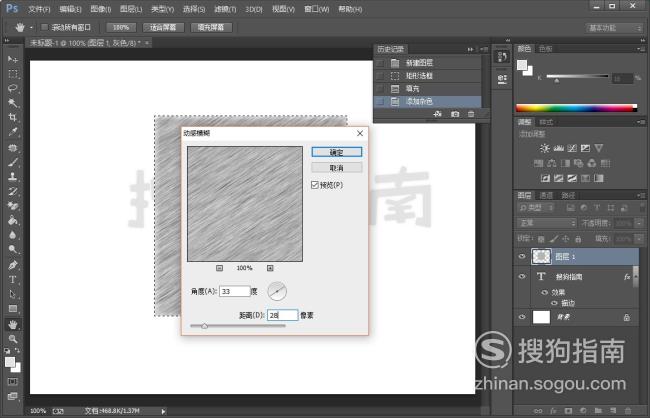The width and height of the screenshot is (650, 418).
Task: Hide the 背景 background layer eye
Action: point(522,317)
